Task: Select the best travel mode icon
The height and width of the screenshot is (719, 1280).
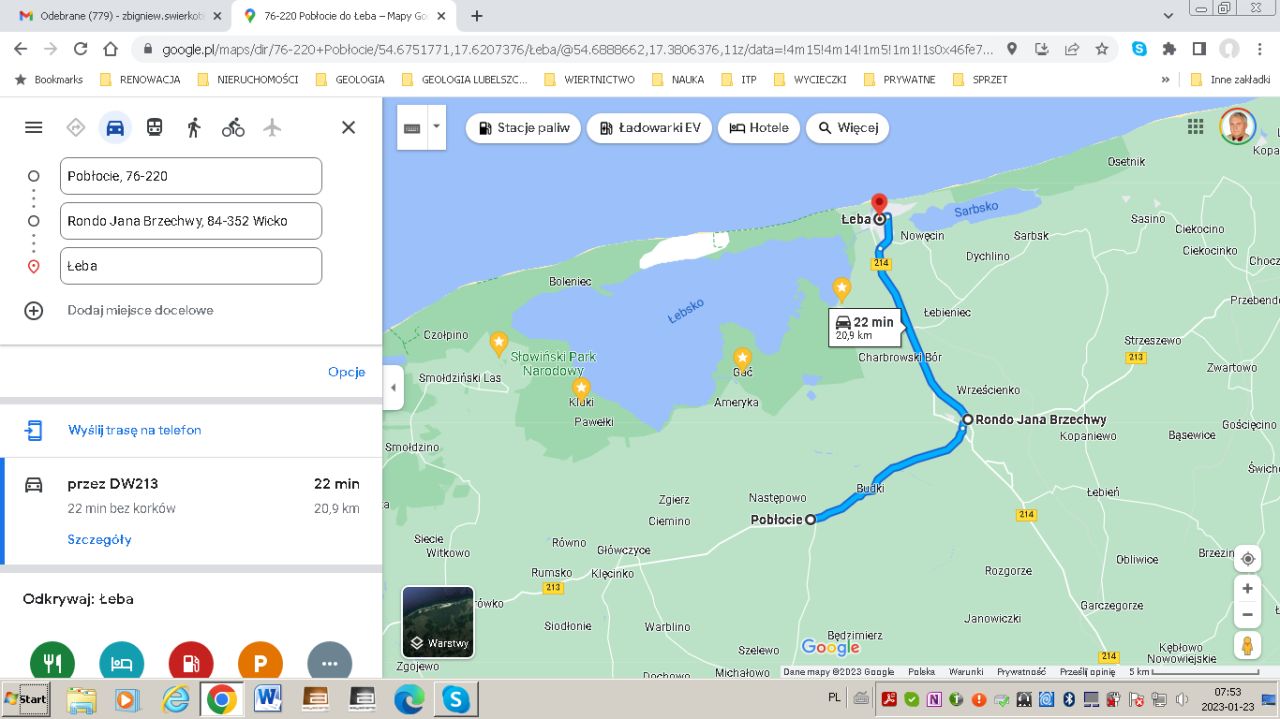Action: click(x=75, y=127)
